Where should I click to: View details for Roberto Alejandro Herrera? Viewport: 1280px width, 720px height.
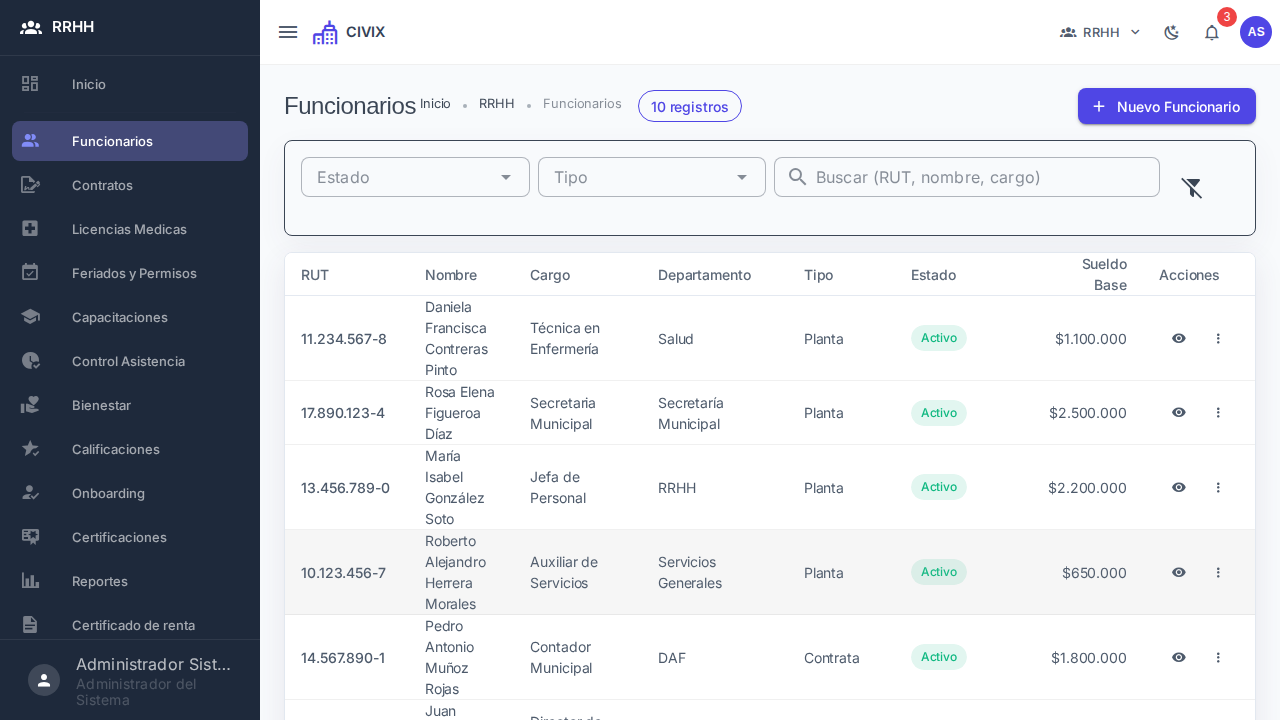1179,572
